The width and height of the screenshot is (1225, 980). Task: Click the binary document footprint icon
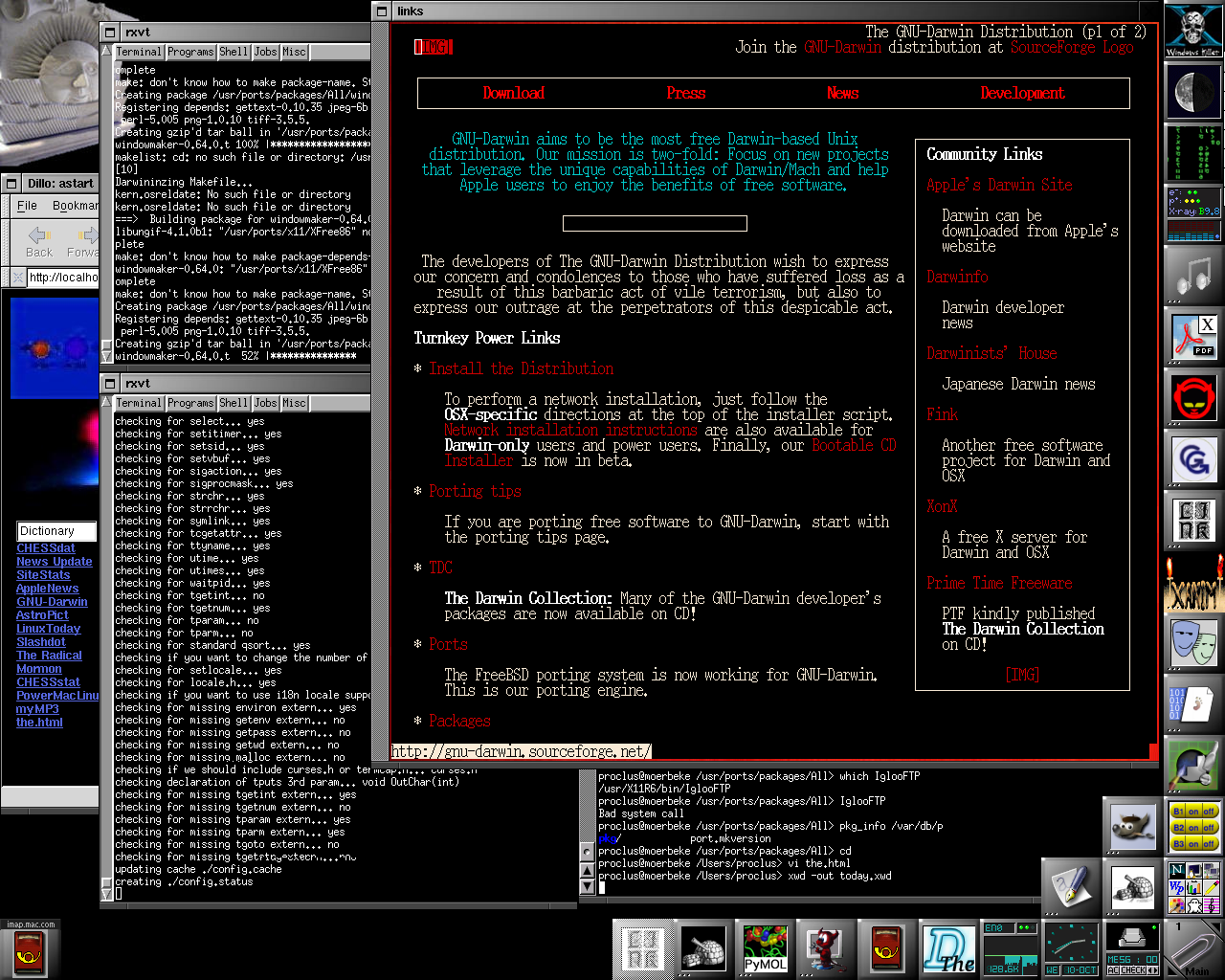[x=1193, y=705]
